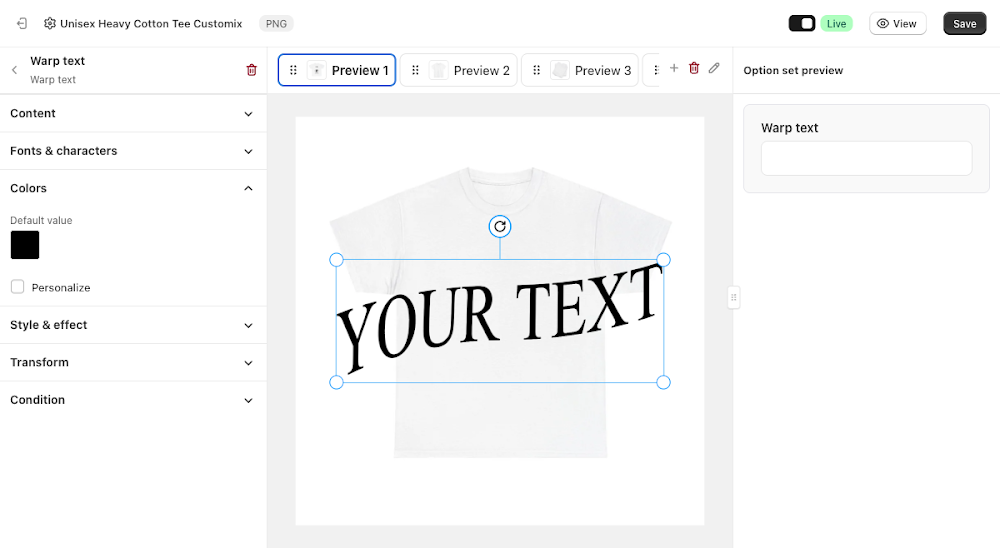
Task: Click the top-left resize handle of text
Action: click(x=336, y=260)
